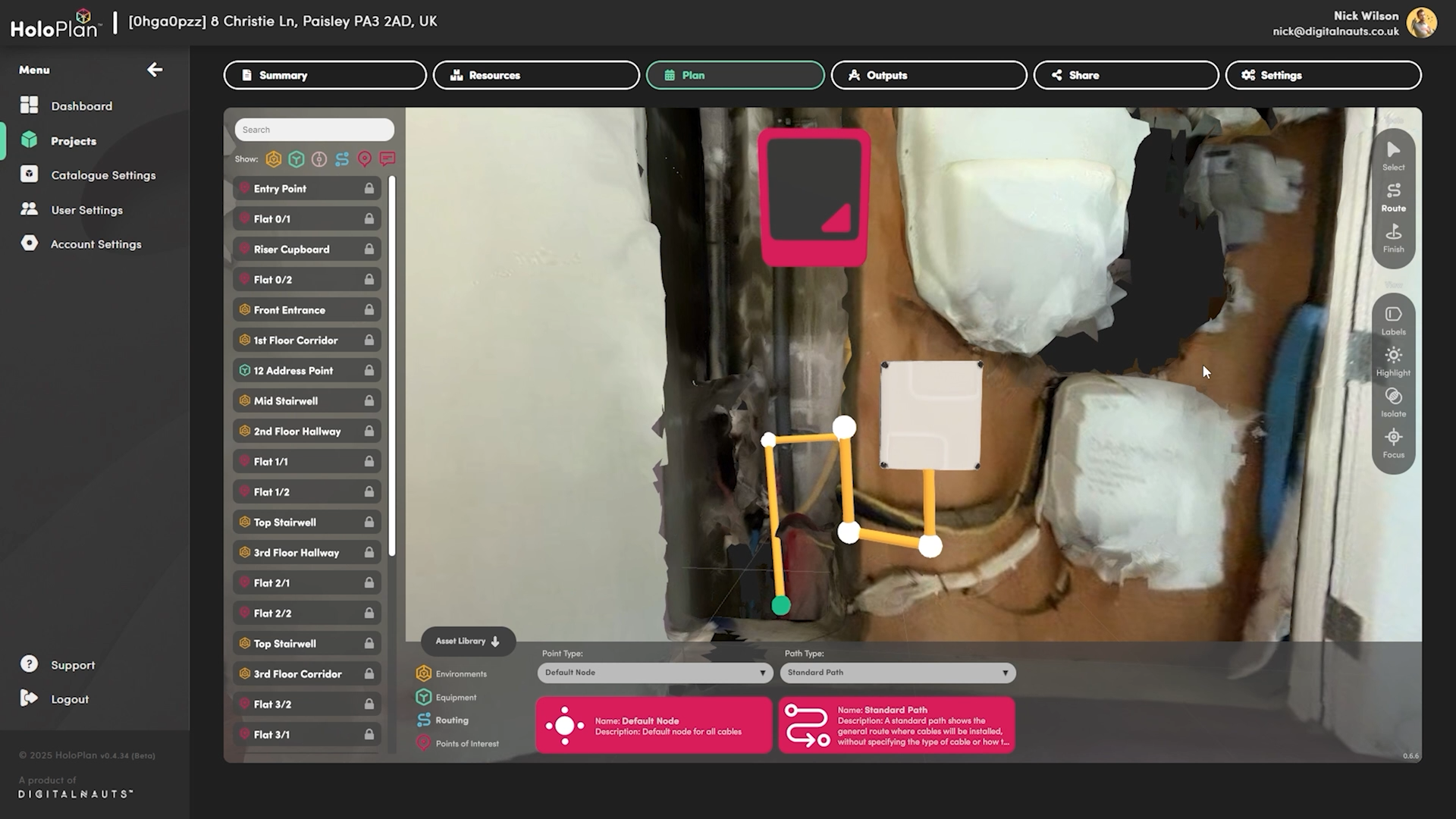Collapse the menu with back arrow

[x=155, y=70]
